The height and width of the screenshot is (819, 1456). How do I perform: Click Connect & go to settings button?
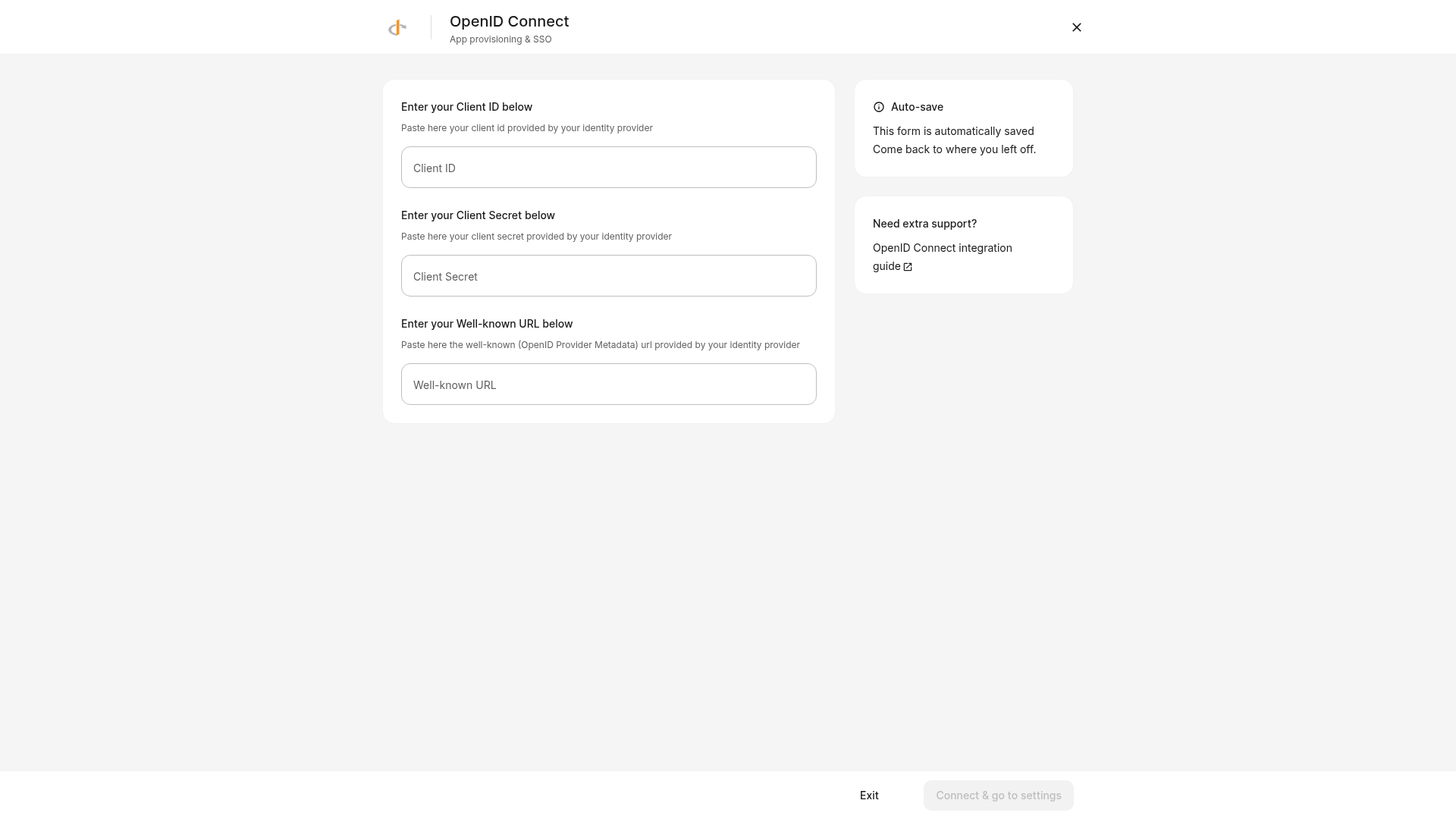click(999, 795)
